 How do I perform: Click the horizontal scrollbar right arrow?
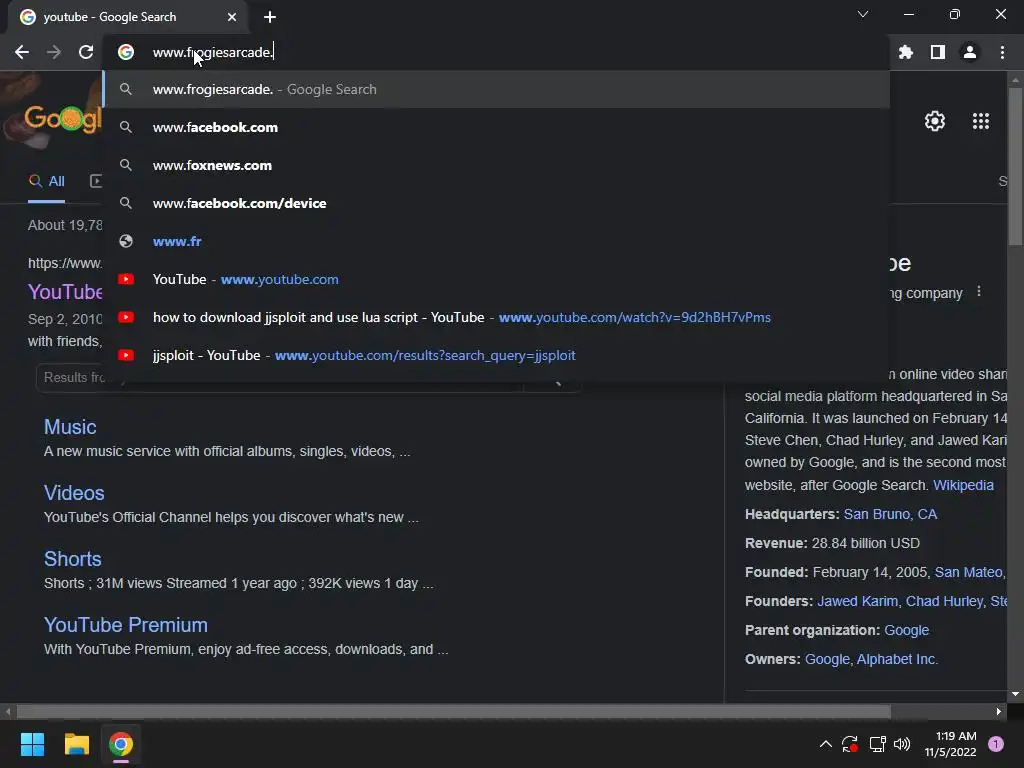pos(999,711)
